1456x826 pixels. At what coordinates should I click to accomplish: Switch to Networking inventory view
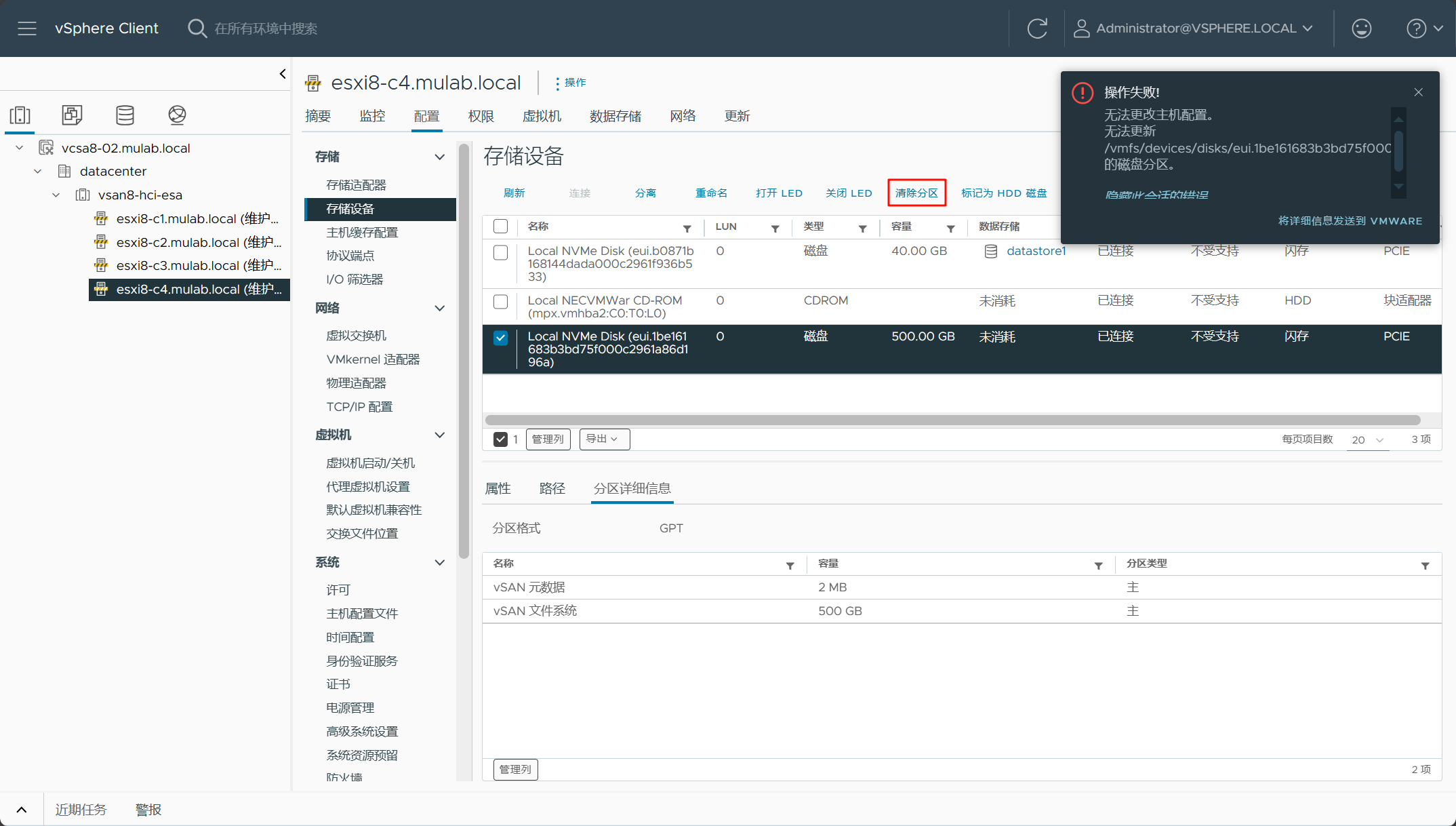click(177, 115)
